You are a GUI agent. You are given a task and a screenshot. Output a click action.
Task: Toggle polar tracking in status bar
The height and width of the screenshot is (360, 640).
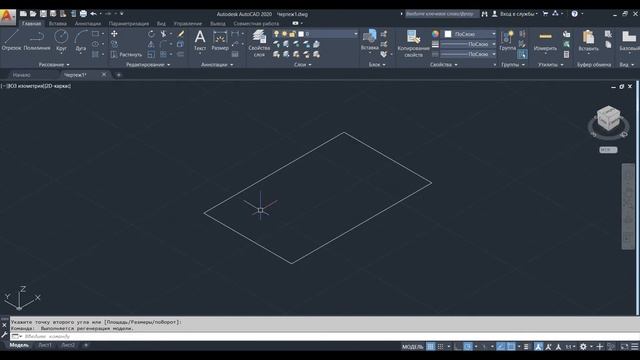468,347
